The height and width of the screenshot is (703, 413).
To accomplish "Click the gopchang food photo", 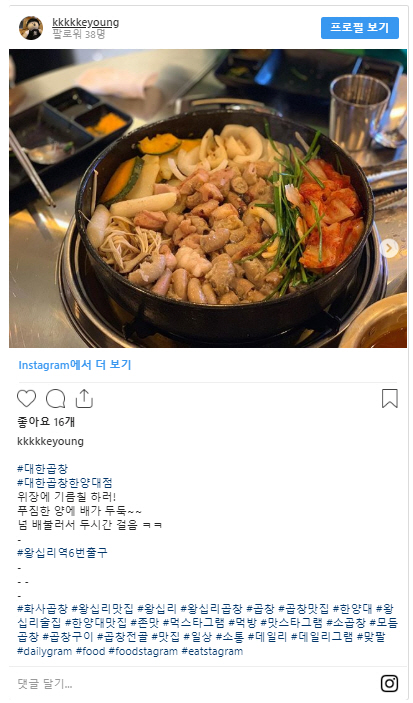I will pyautogui.click(x=208, y=199).
